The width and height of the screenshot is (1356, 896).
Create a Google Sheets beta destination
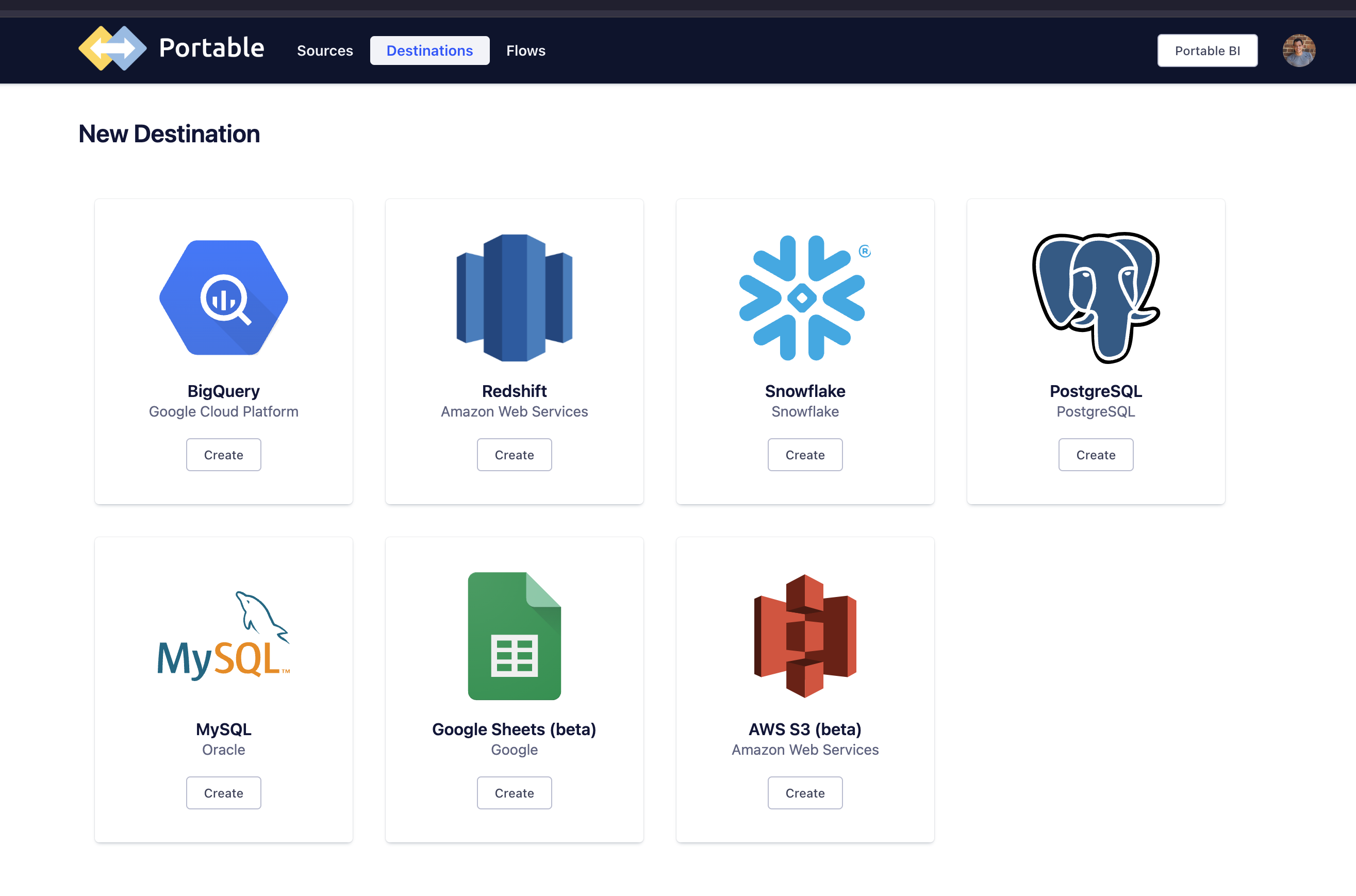click(x=514, y=793)
